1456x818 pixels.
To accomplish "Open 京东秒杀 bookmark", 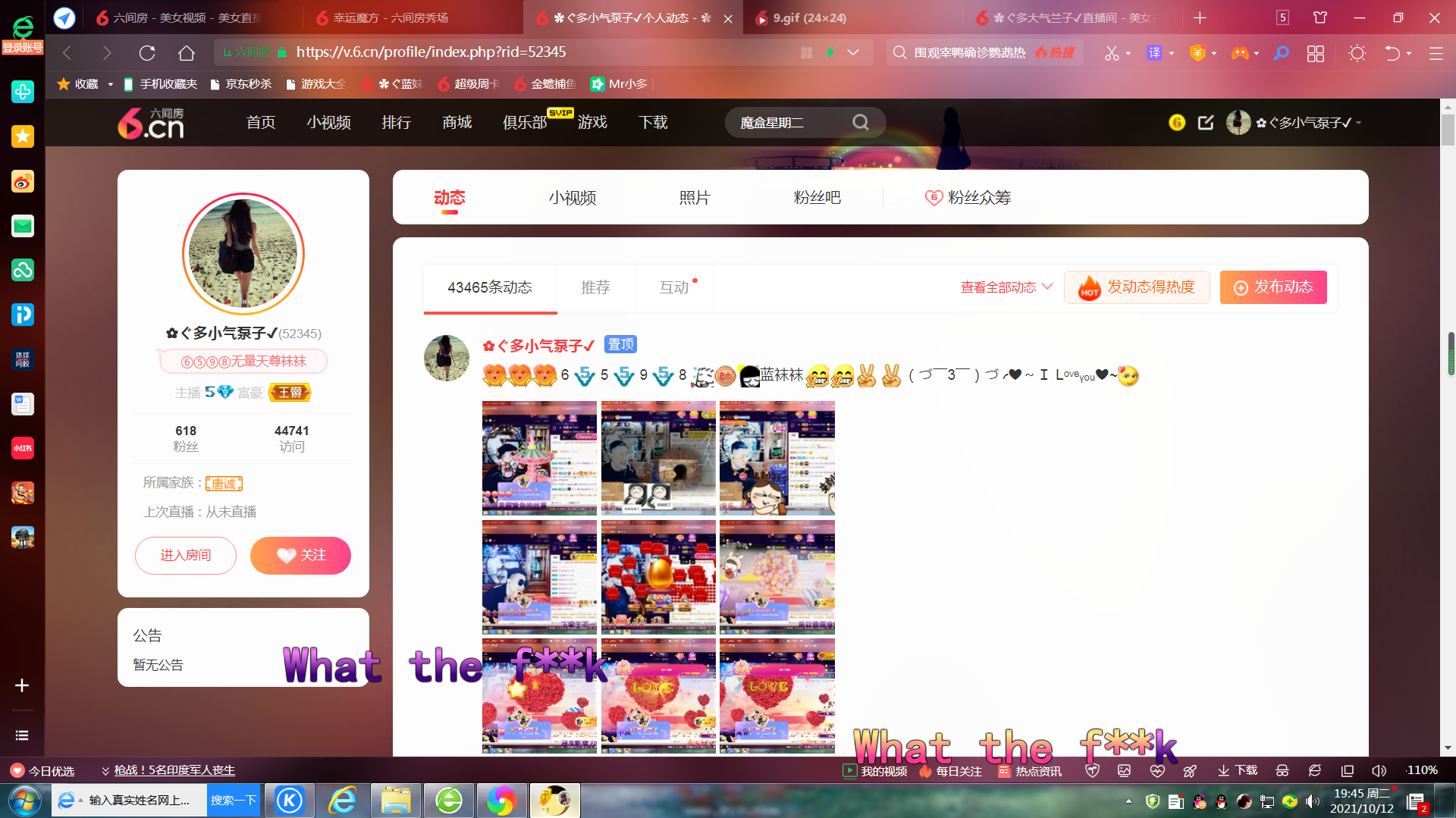I will [x=241, y=84].
